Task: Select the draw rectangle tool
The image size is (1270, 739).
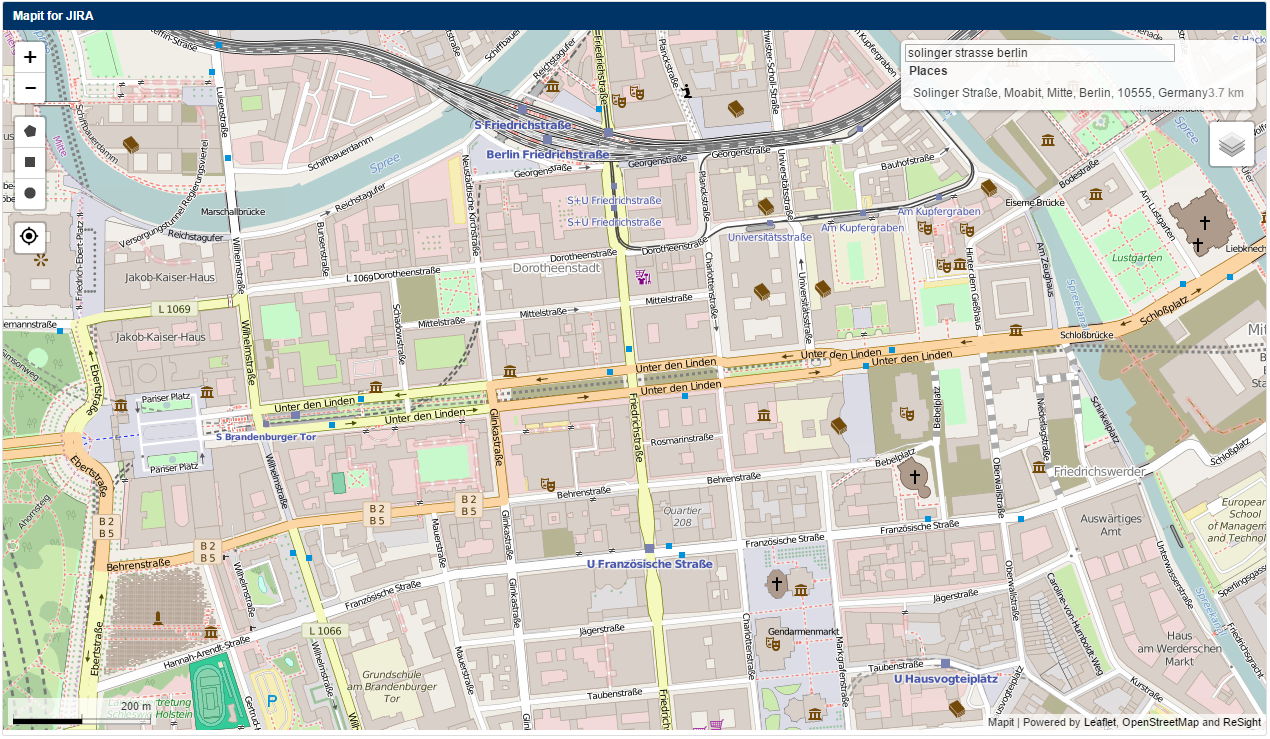Action: coord(30,162)
